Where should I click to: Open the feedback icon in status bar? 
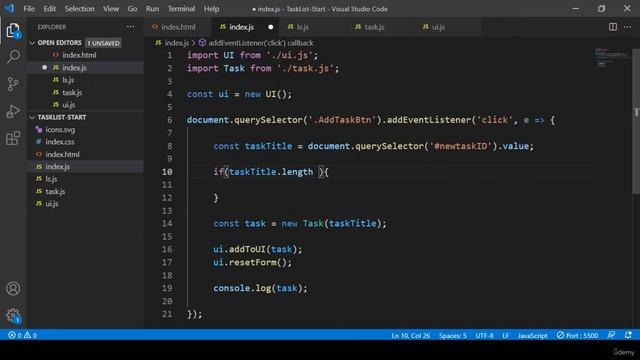tap(611, 335)
